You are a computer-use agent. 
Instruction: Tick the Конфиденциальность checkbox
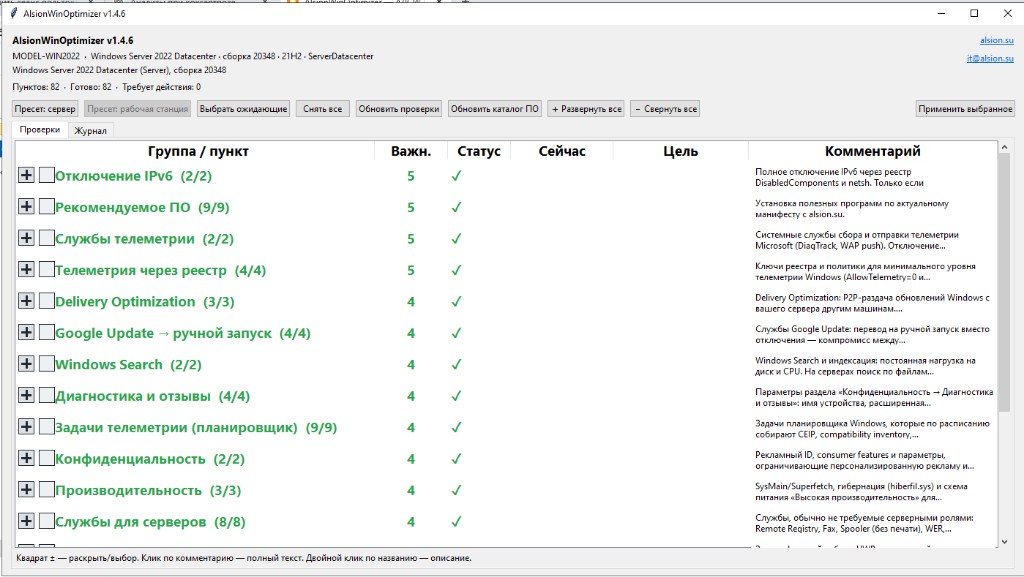click(46, 458)
